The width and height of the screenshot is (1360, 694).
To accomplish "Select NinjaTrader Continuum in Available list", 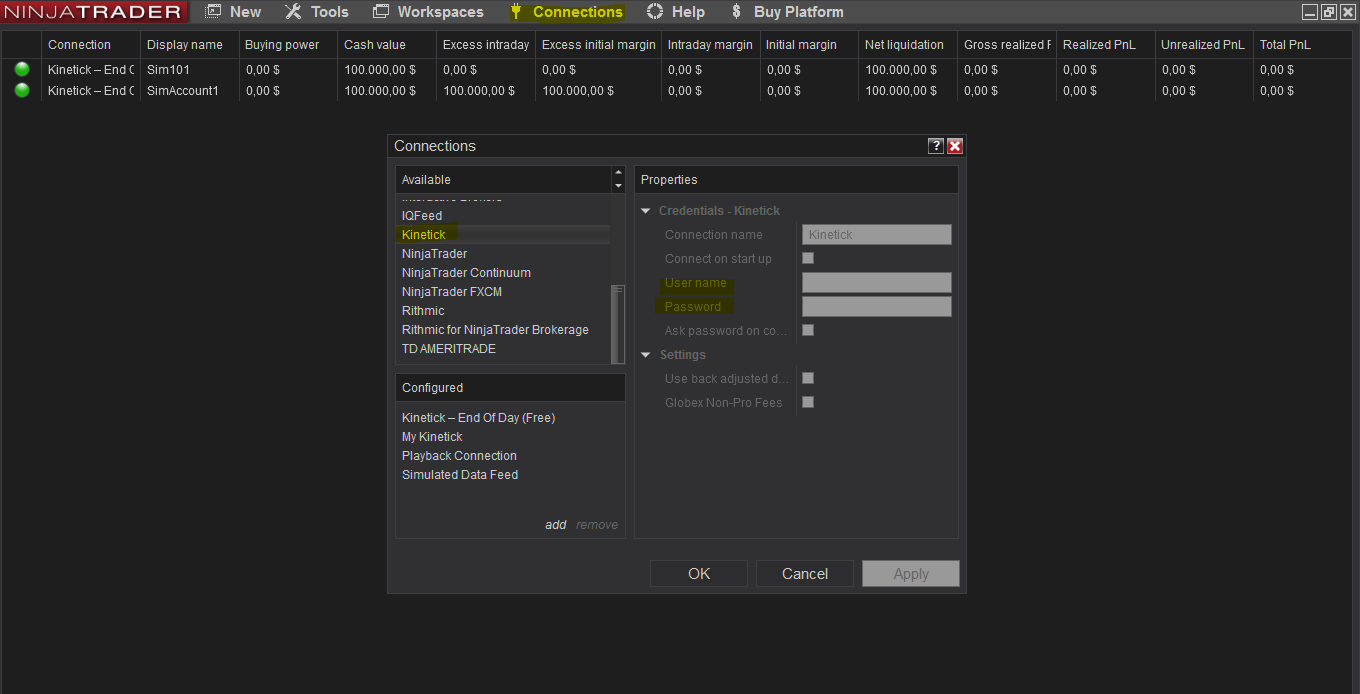I will 466,273.
